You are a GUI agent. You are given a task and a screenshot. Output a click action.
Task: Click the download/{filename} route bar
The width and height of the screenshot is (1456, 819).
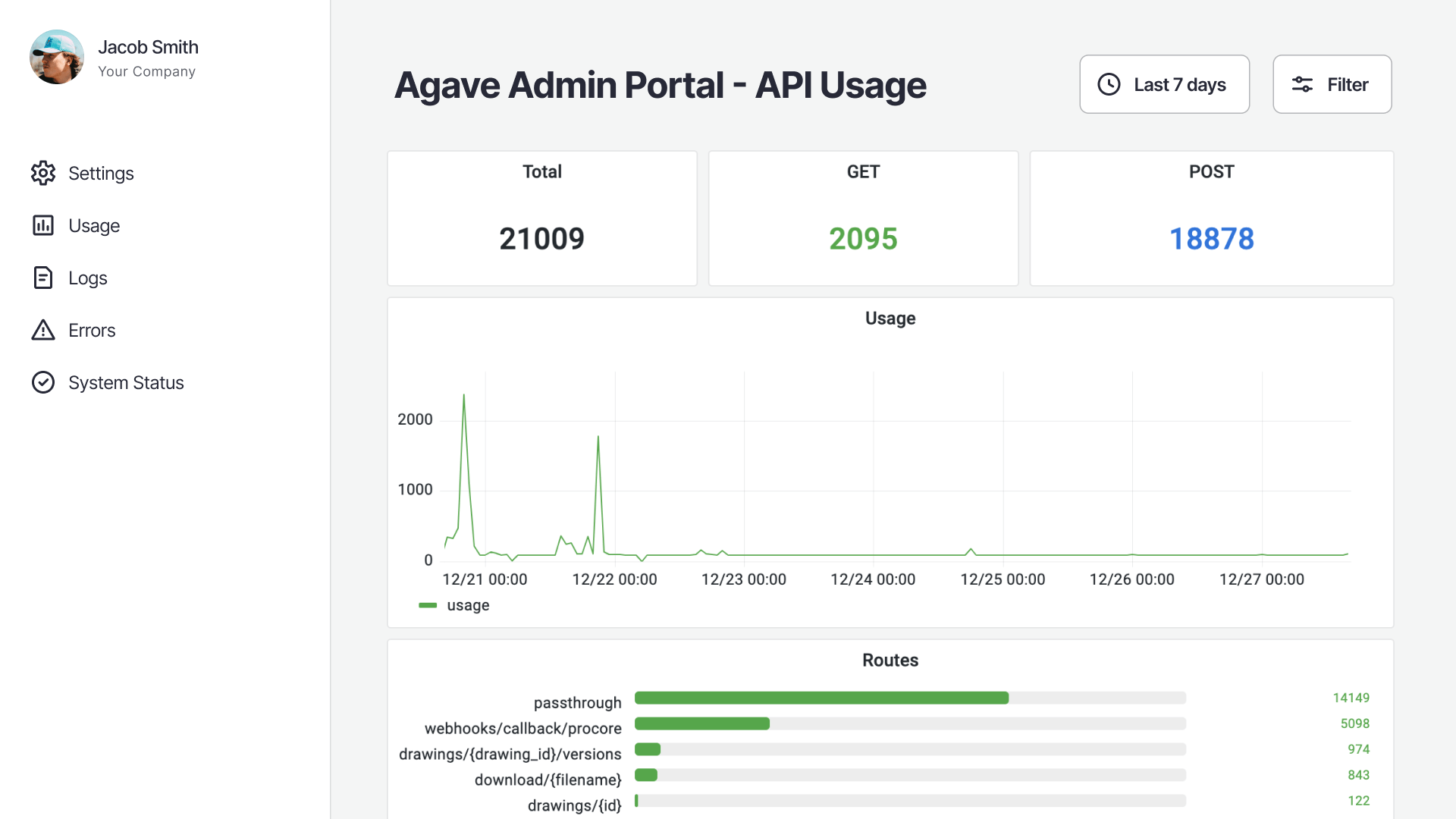(x=910, y=775)
